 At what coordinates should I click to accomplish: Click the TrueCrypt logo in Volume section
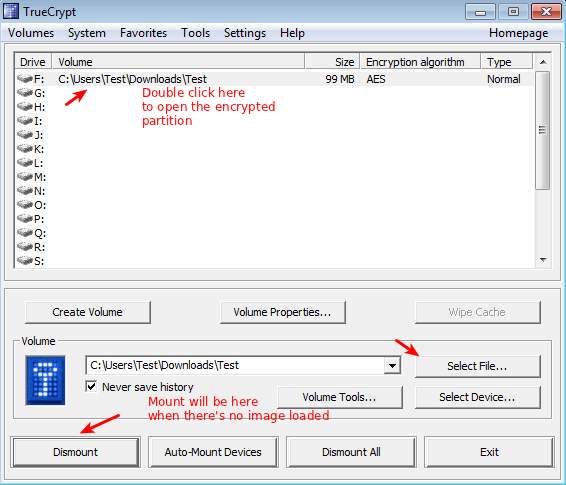click(45, 380)
